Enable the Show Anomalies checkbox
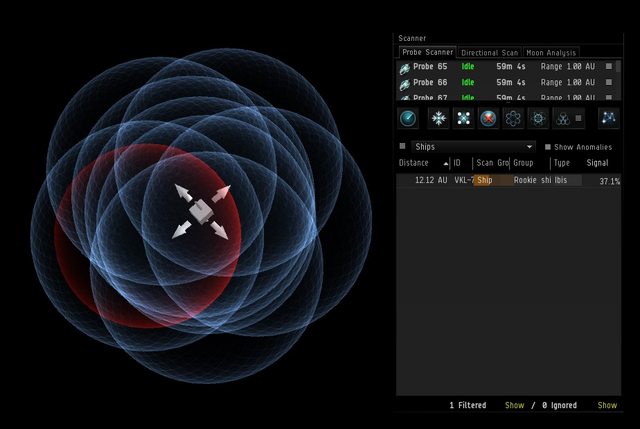The image size is (640, 429). point(548,147)
